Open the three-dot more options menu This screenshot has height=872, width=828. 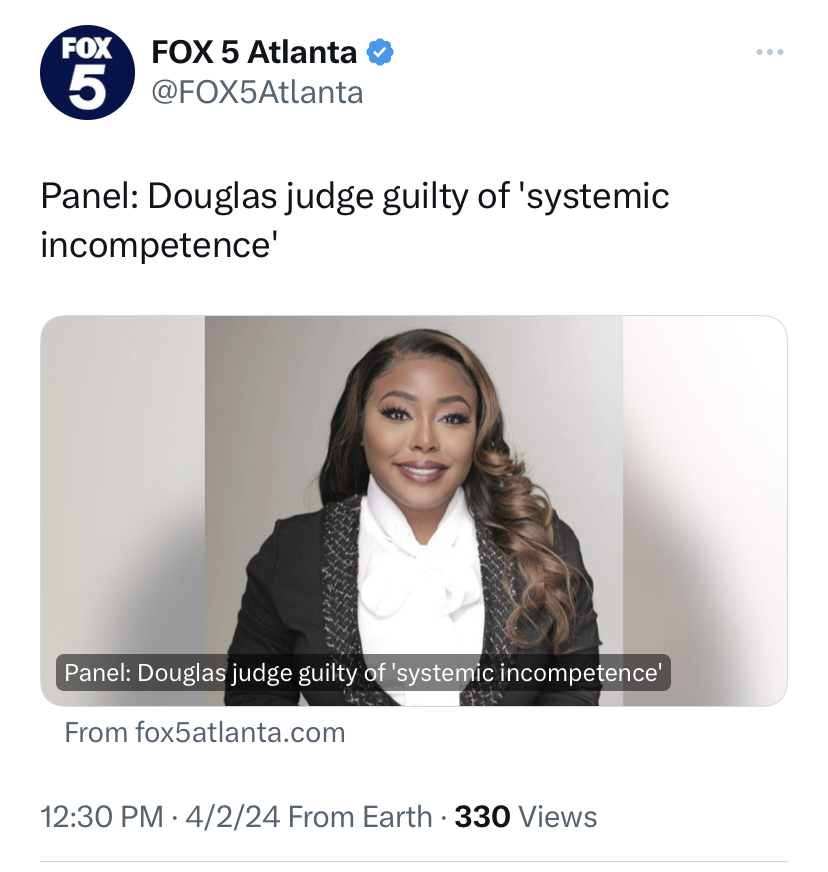tap(770, 52)
